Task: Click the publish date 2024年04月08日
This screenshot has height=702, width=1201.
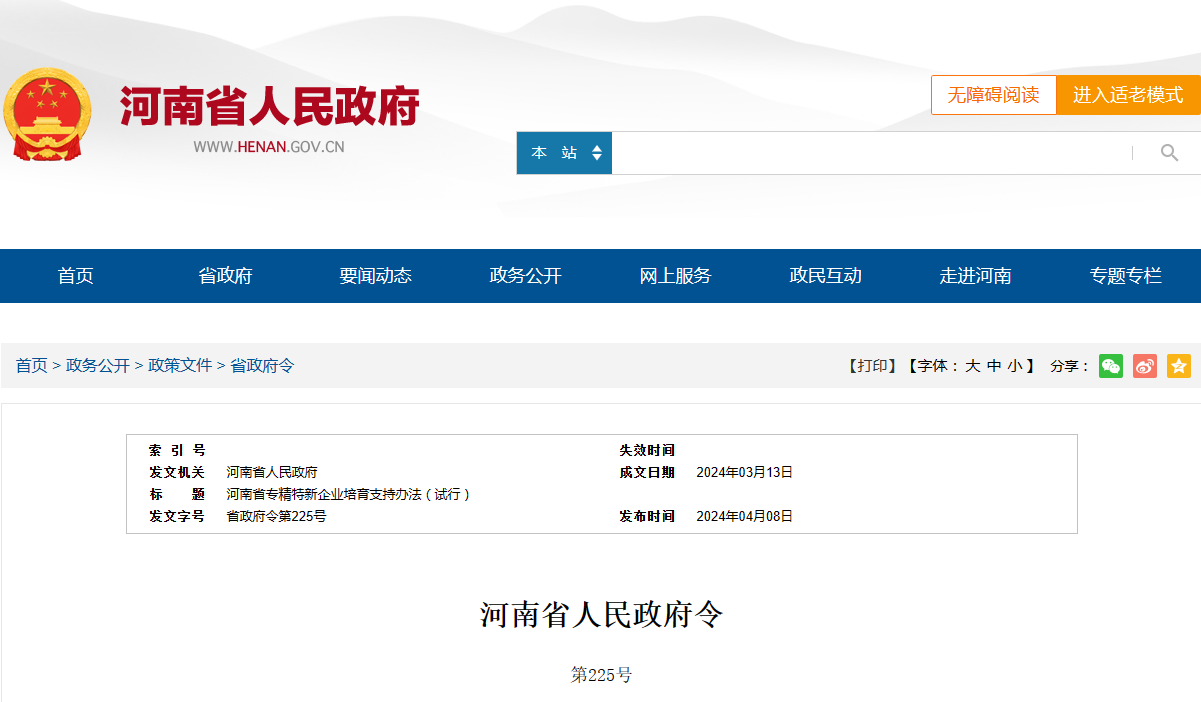Action: [x=744, y=516]
